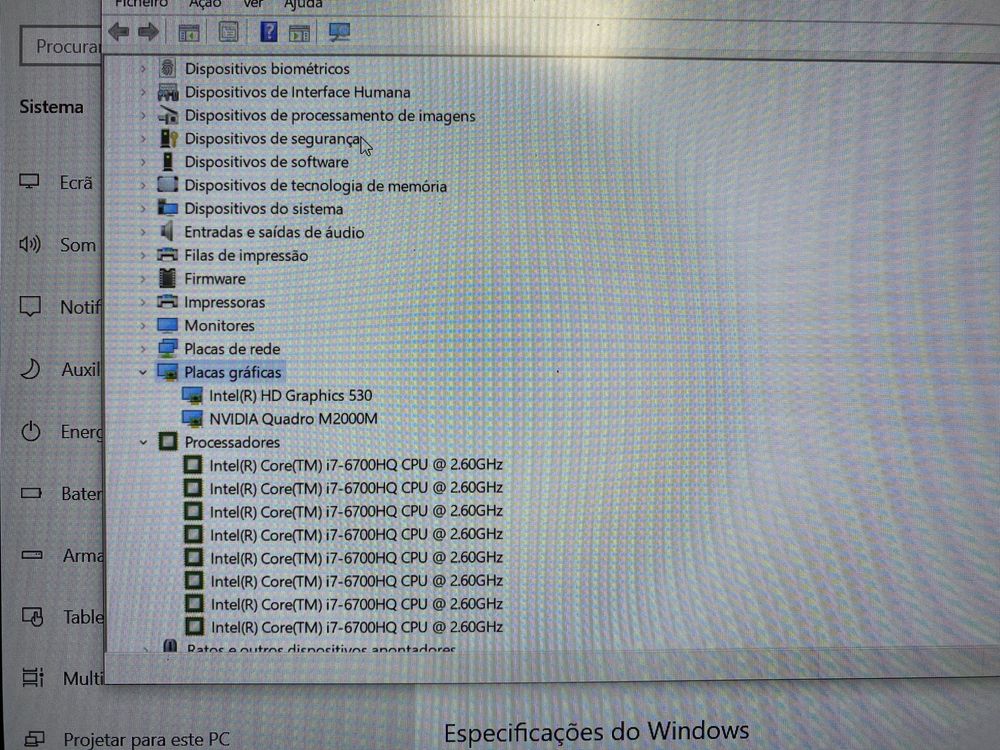The height and width of the screenshot is (750, 1000).
Task: Click the Filas de impressão printer icon
Action: 167,254
